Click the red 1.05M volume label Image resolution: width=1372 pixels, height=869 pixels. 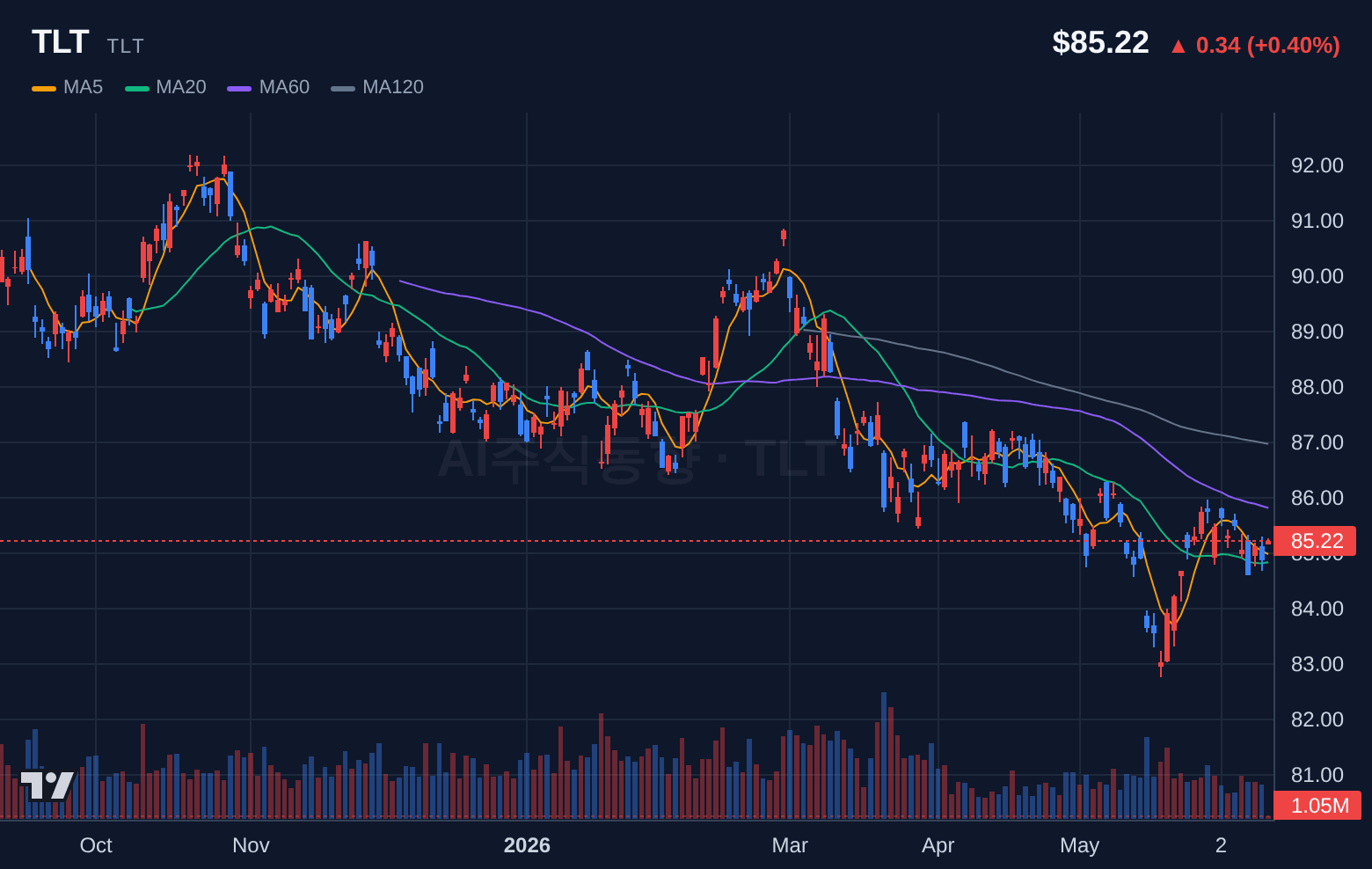pyautogui.click(x=1317, y=806)
